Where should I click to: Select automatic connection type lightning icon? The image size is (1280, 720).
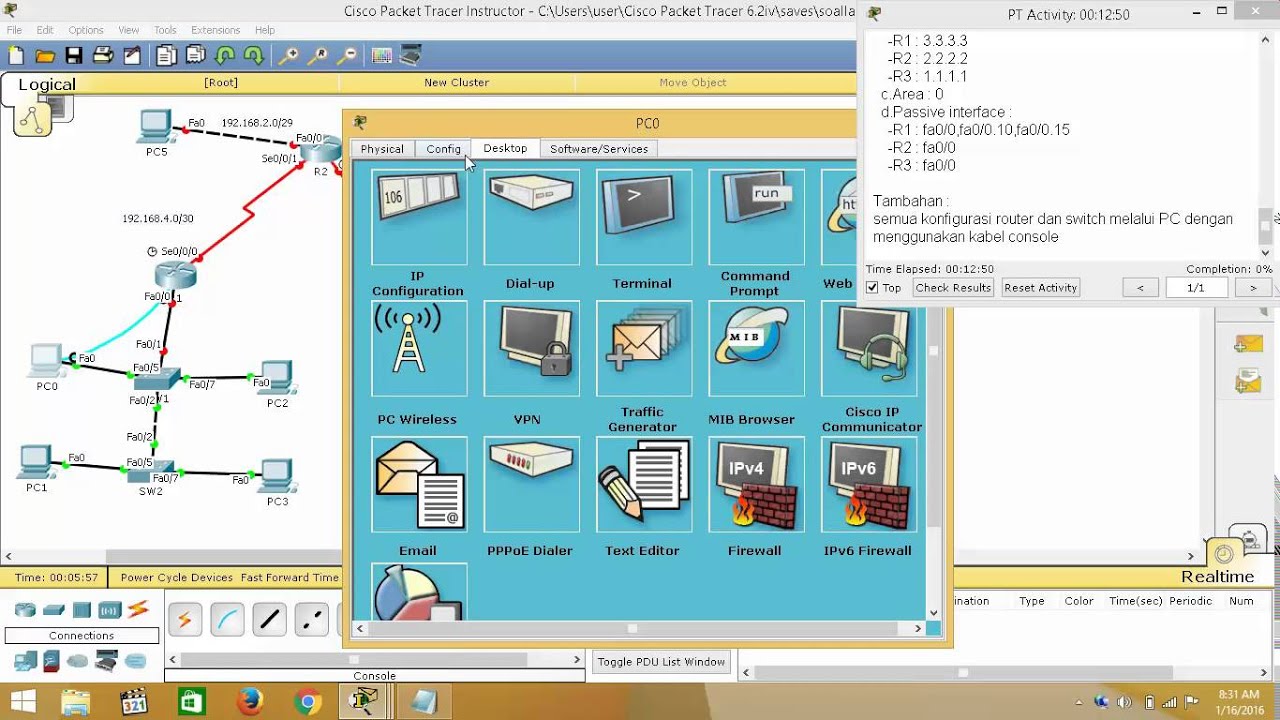point(185,621)
